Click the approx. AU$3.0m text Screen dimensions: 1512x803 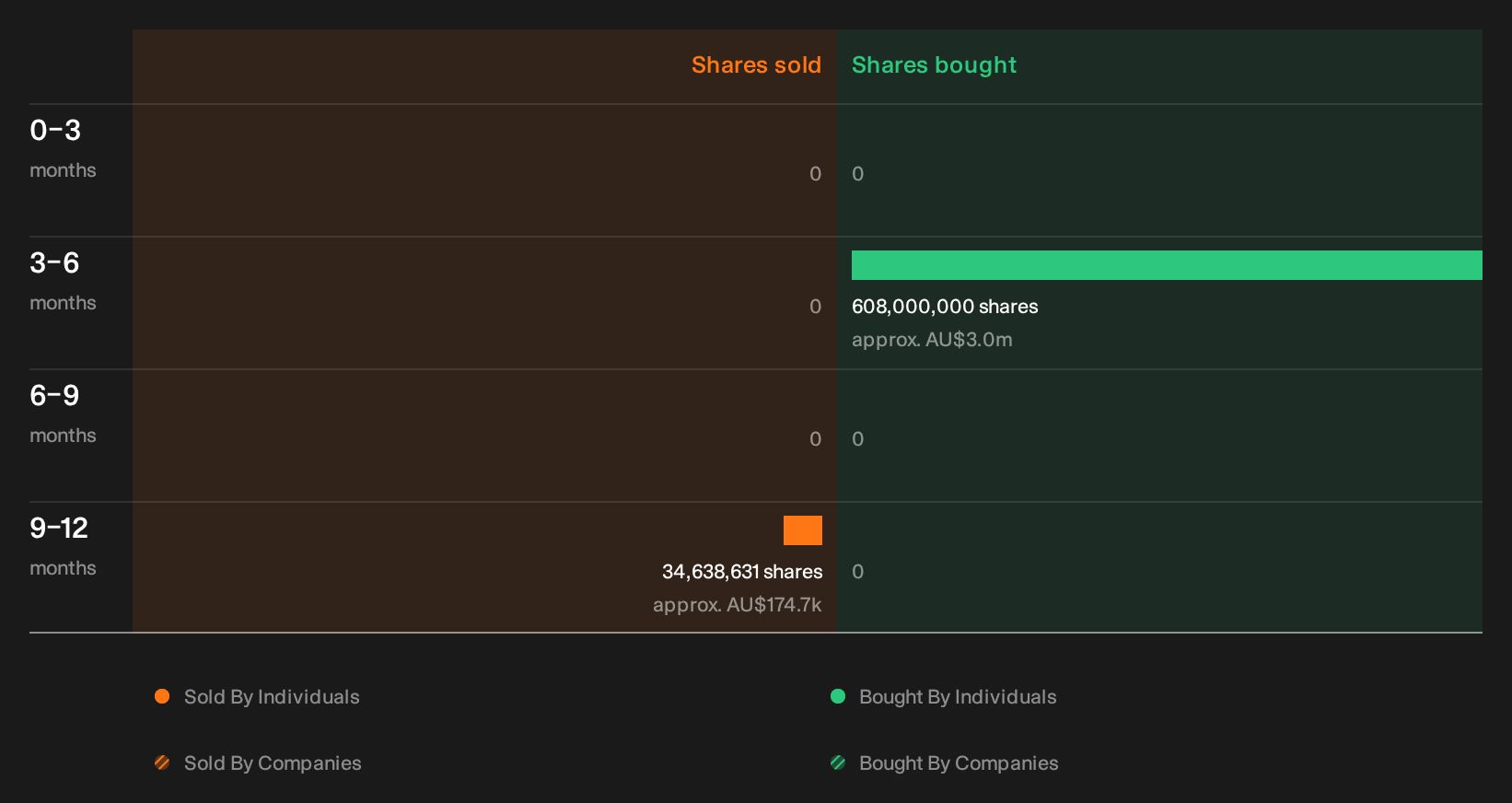click(x=932, y=340)
